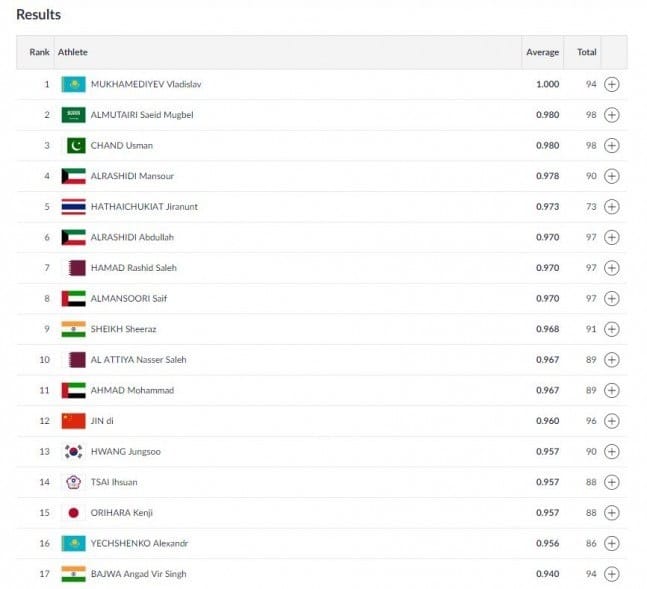The width and height of the screenshot is (647, 589).
Task: Click the Kazakhstan flag next to MUKHAMEDIYEV
Action: click(x=73, y=84)
